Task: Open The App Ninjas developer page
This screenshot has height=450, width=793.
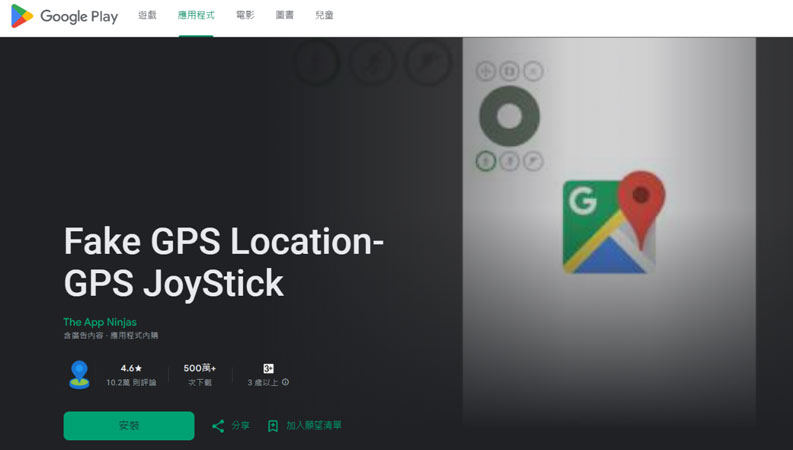Action: click(x=100, y=322)
